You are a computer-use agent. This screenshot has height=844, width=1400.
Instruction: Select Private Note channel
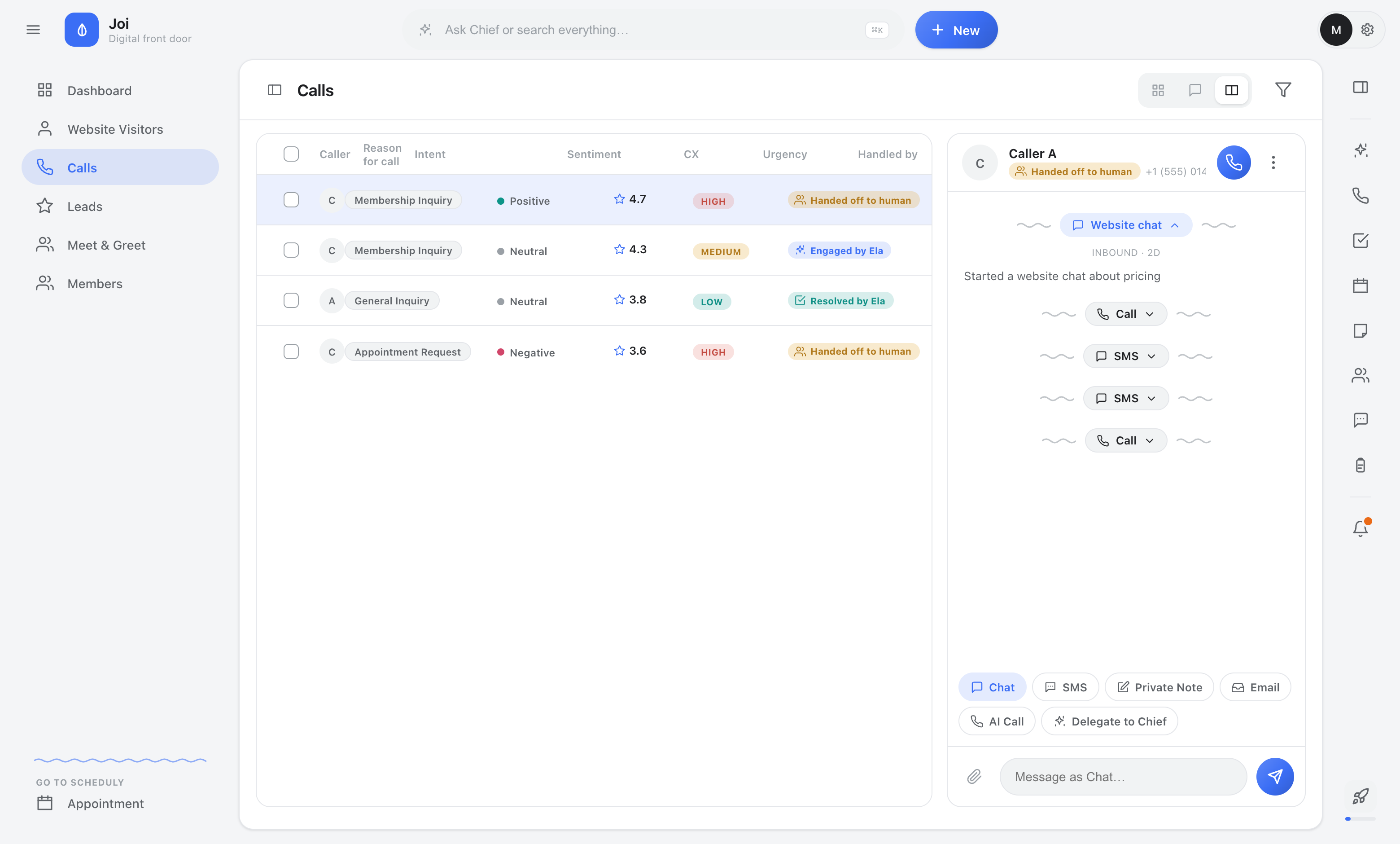pyautogui.click(x=1159, y=687)
